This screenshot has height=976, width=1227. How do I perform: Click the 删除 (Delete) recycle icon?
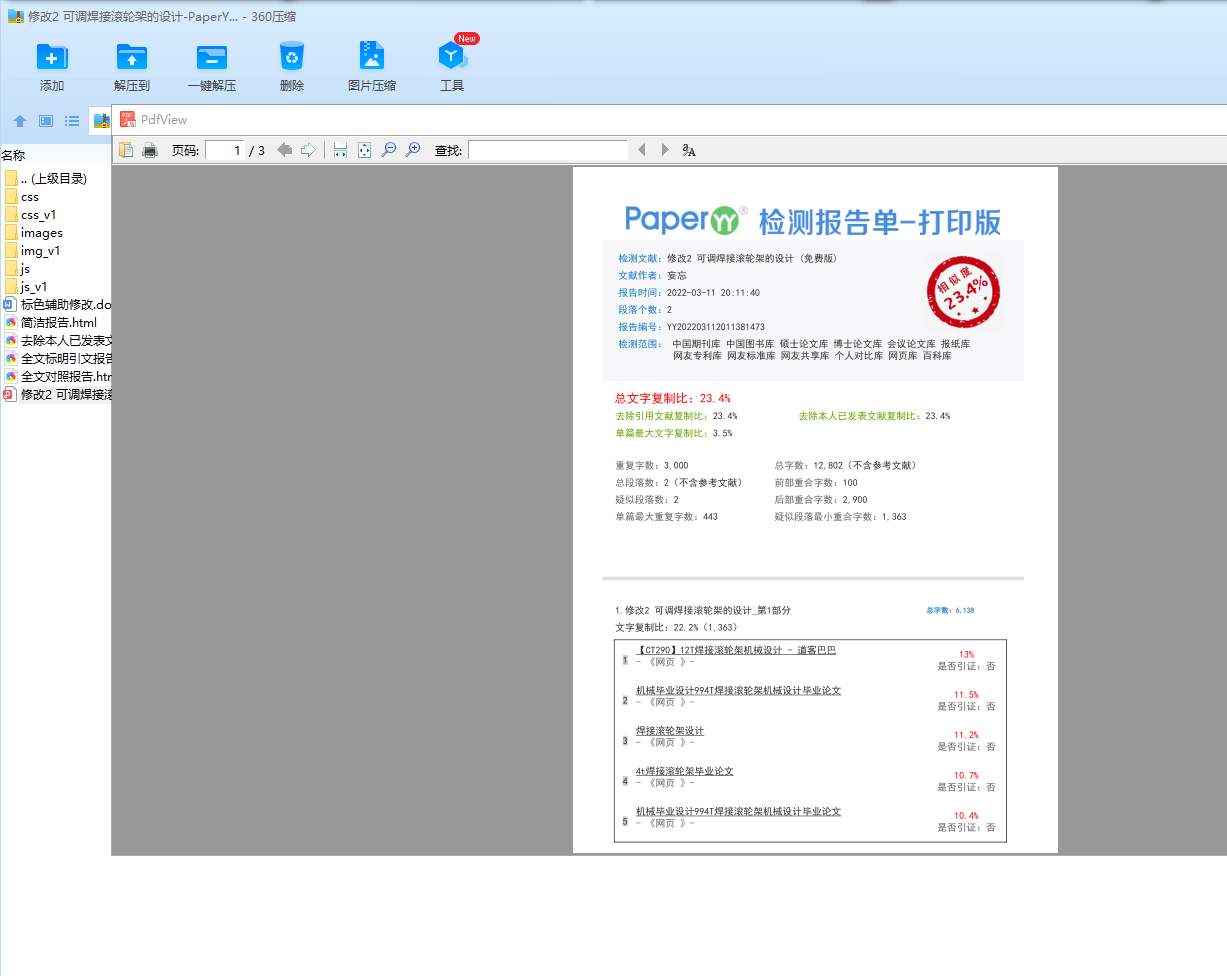point(292,56)
